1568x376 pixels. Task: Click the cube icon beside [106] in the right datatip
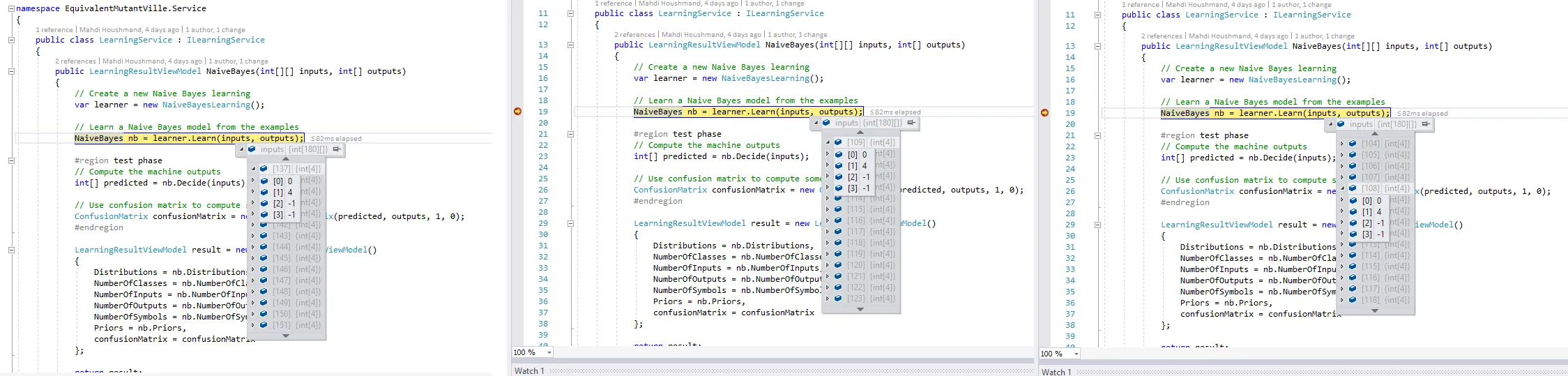coord(1353,166)
